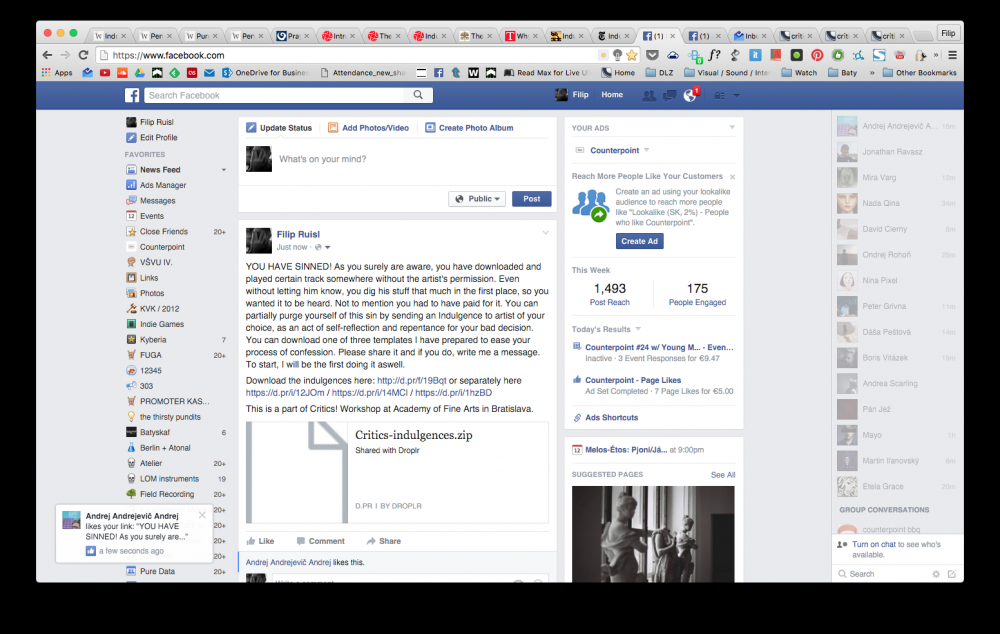Reload the page with the refresh icon
Image resolution: width=1000 pixels, height=634 pixels.
83,55
